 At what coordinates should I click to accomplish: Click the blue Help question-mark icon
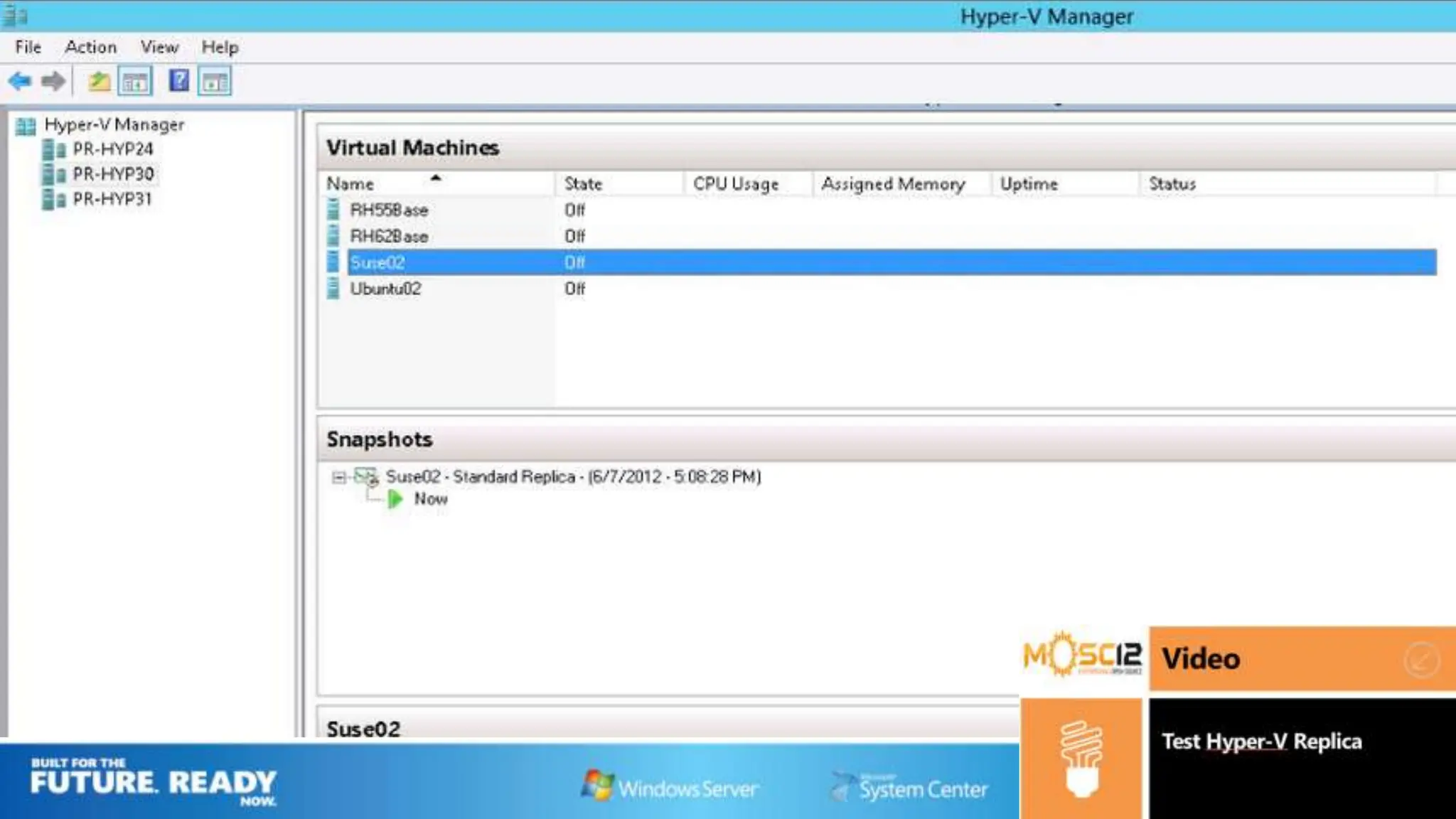[x=179, y=80]
